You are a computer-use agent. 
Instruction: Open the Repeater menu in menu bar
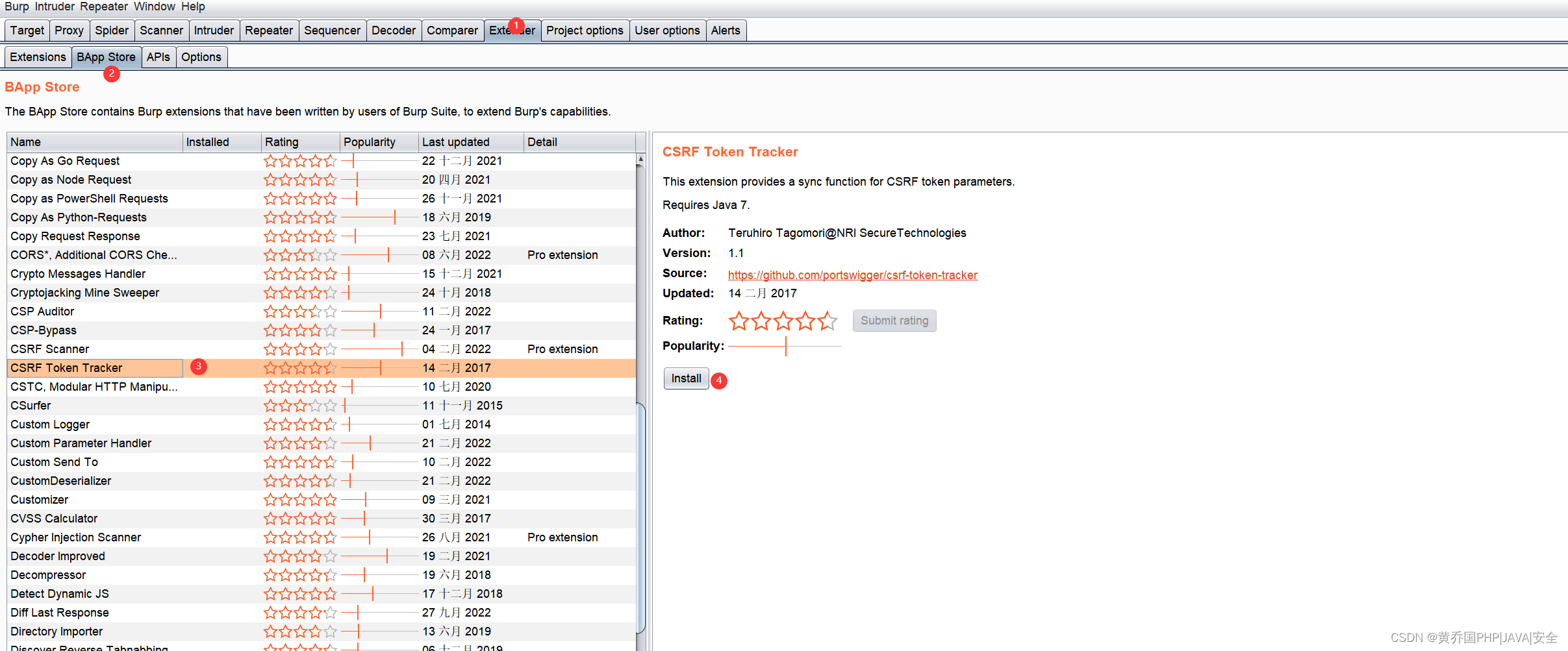[x=104, y=6]
